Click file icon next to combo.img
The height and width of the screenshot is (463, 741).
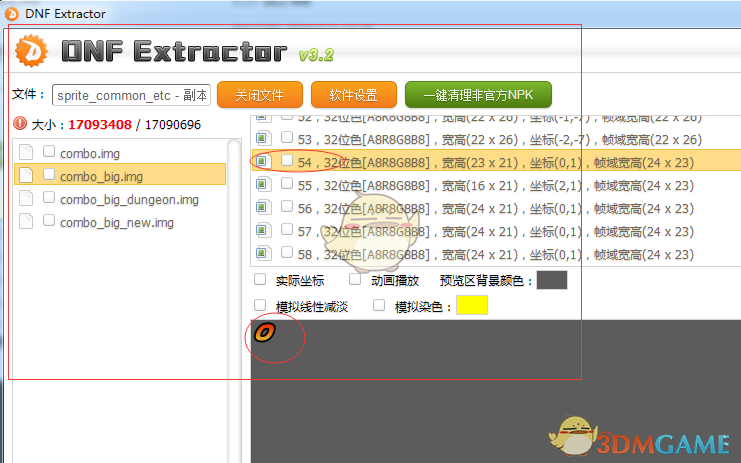[x=26, y=152]
